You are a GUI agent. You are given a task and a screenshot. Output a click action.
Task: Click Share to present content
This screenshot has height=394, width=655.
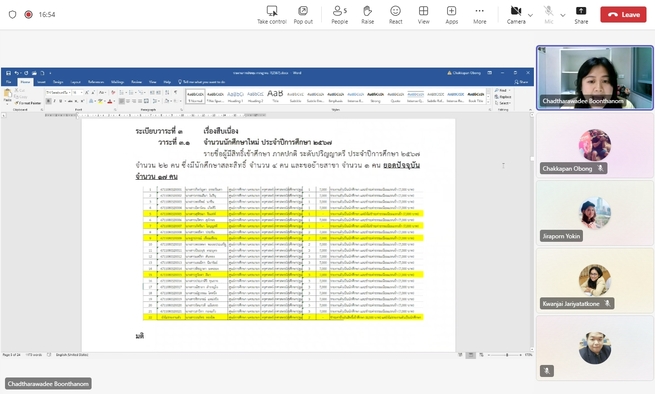[581, 15]
